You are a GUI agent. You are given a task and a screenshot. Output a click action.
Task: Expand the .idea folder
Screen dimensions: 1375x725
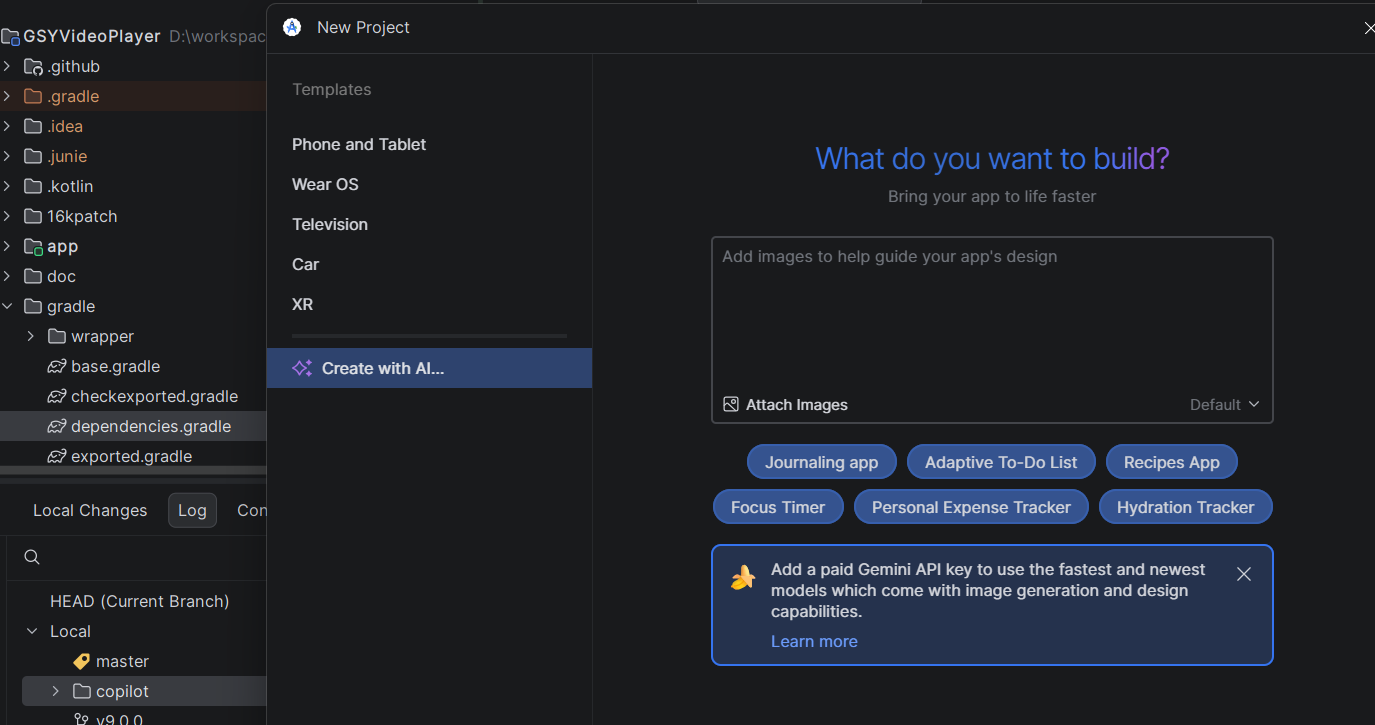(x=7, y=126)
